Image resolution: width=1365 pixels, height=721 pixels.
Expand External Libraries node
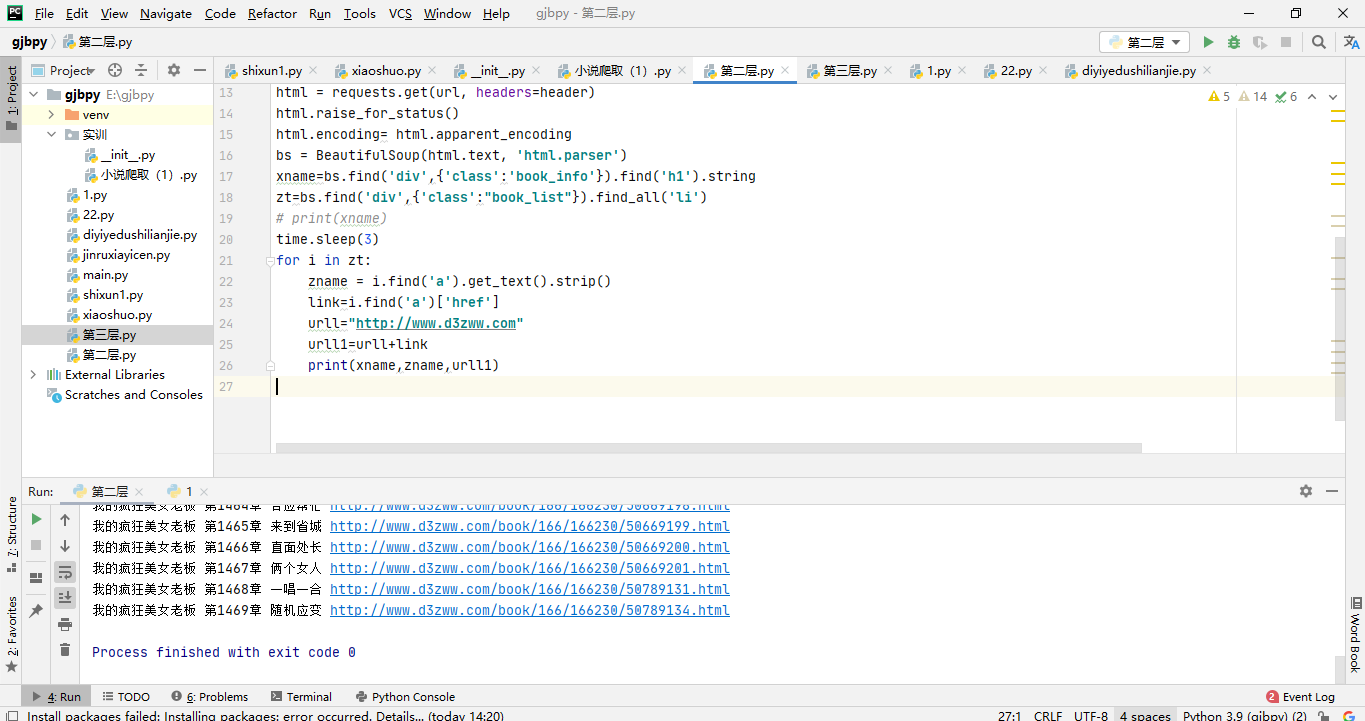34,375
